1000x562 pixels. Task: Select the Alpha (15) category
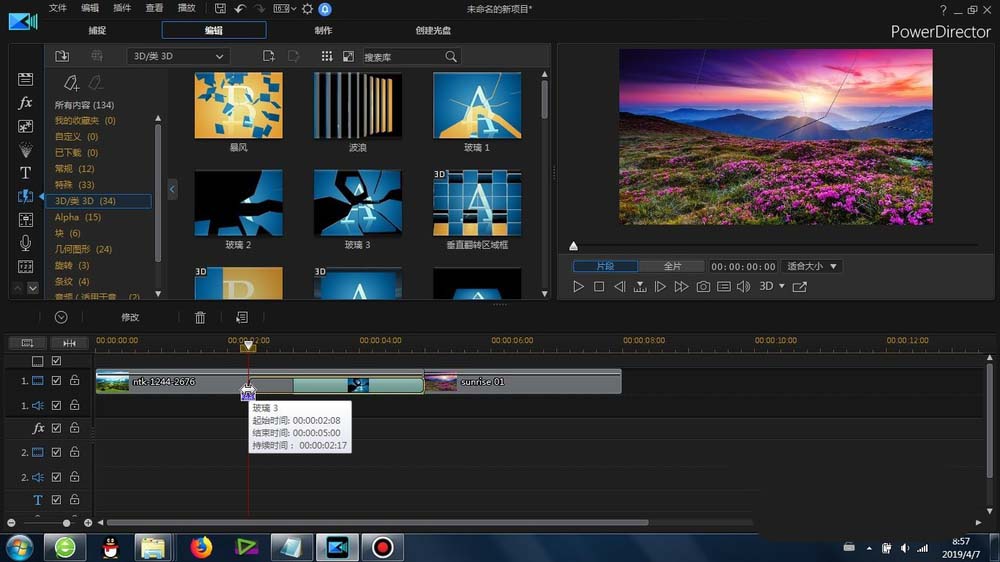click(x=78, y=217)
